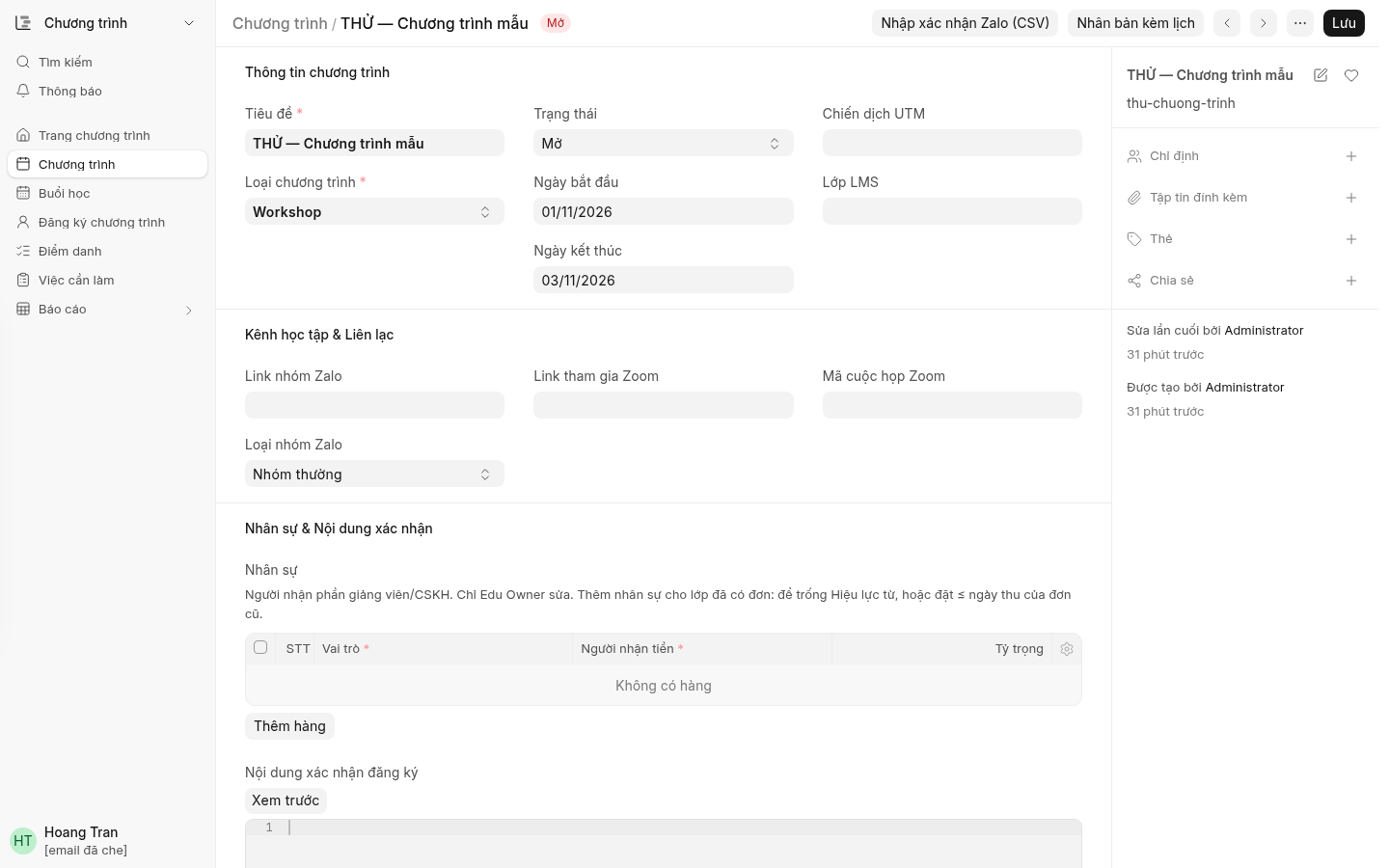Image resolution: width=1389 pixels, height=868 pixels.
Task: Open Đăng ký chương trình sidebar item
Action: point(107,222)
